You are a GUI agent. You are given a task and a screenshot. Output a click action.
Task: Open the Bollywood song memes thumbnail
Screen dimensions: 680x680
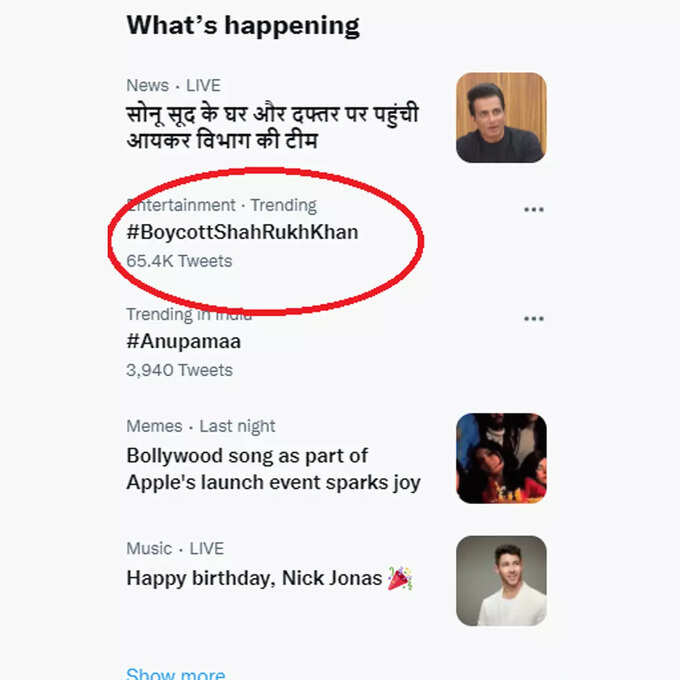point(501,458)
